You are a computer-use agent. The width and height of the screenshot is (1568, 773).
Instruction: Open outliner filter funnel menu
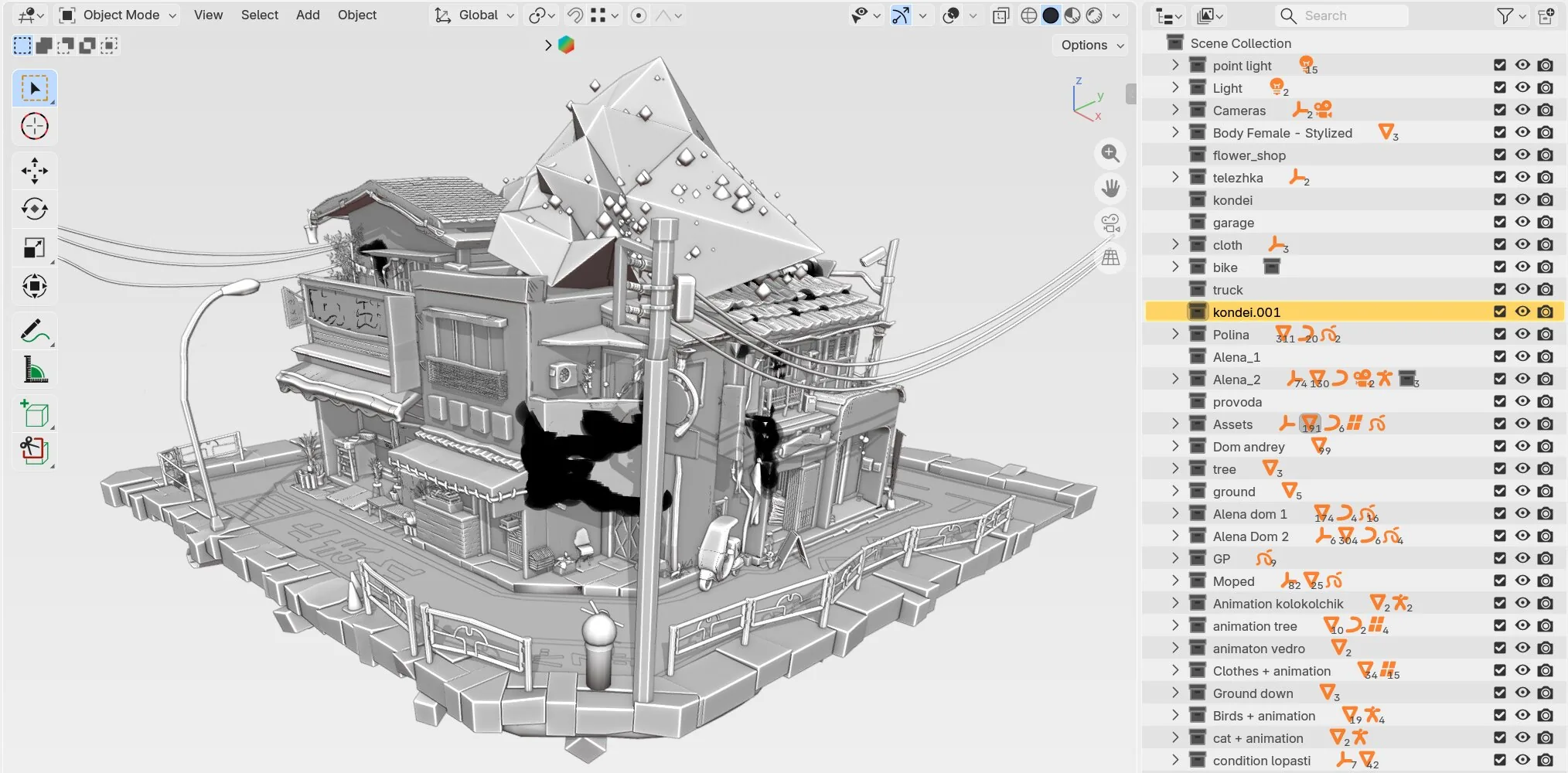pyautogui.click(x=1511, y=15)
